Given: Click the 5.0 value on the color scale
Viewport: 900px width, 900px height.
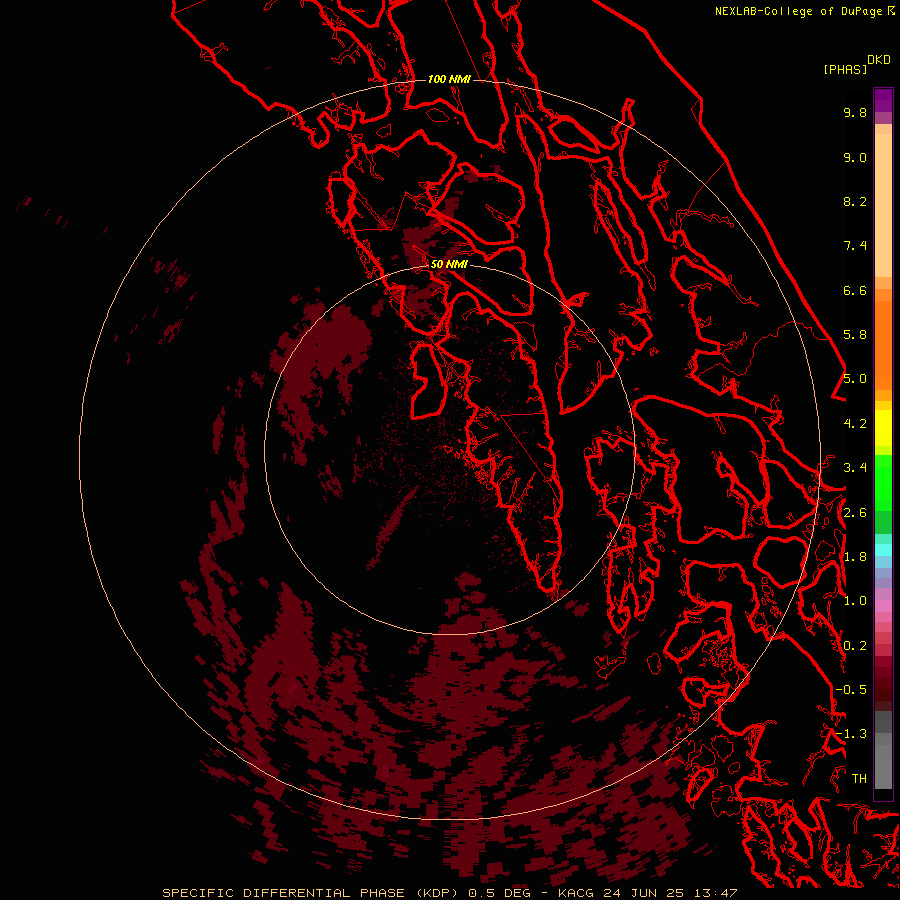Looking at the screenshot, I should pos(855,379).
